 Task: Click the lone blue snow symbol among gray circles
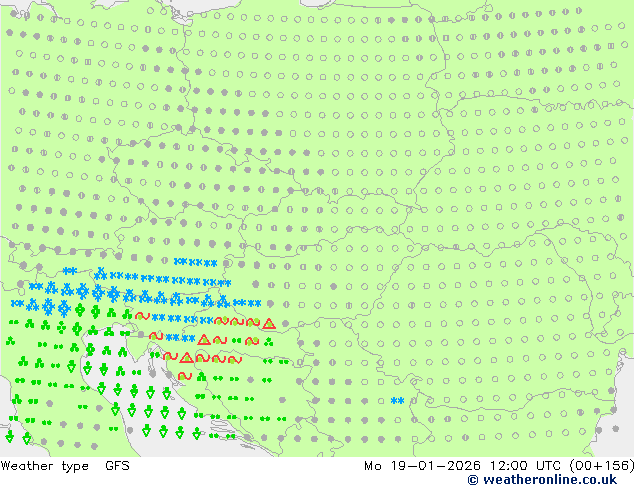click(397, 401)
